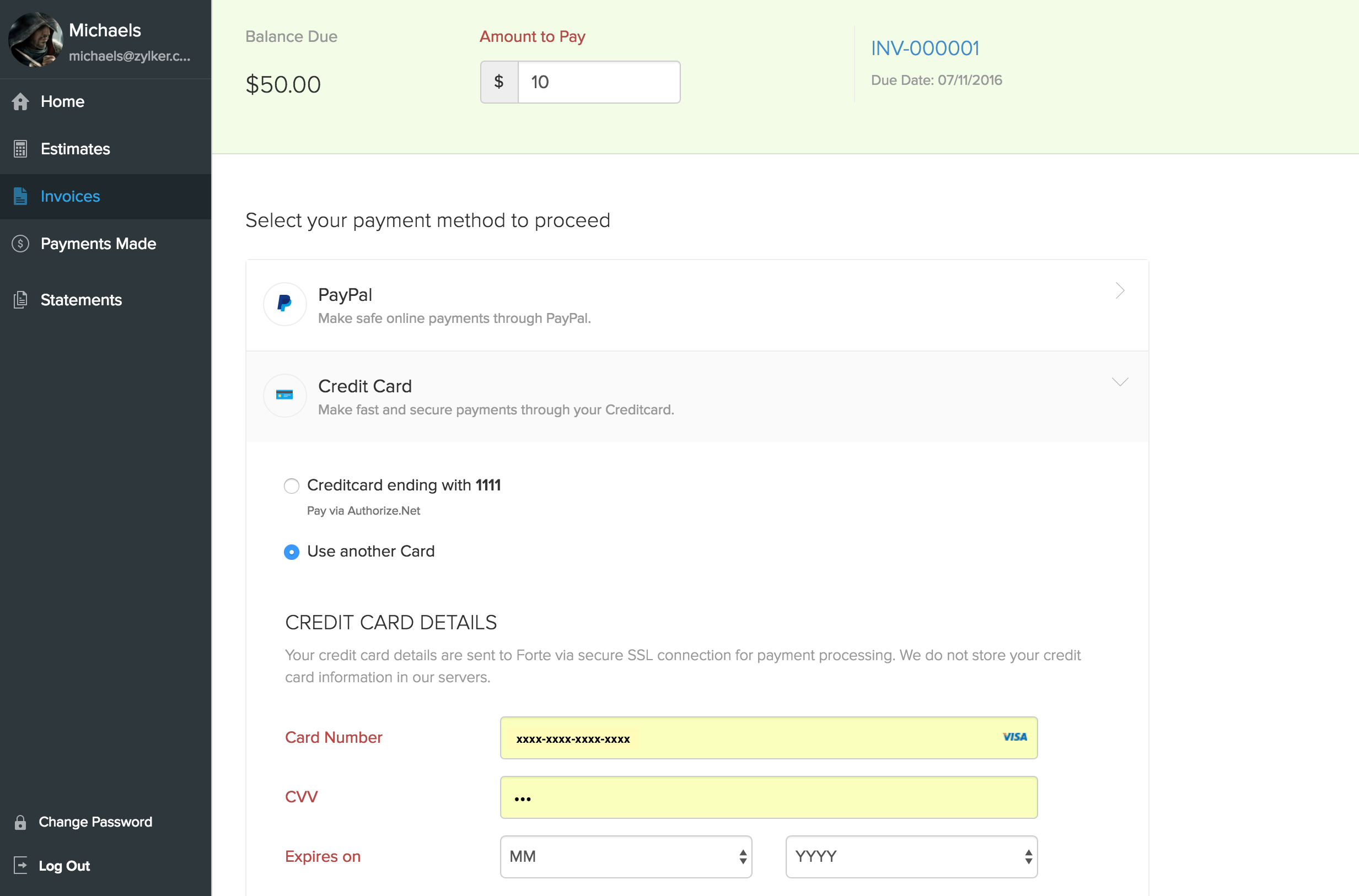This screenshot has width=1359, height=896.
Task: Open Payments Made menu item
Action: pos(98,244)
